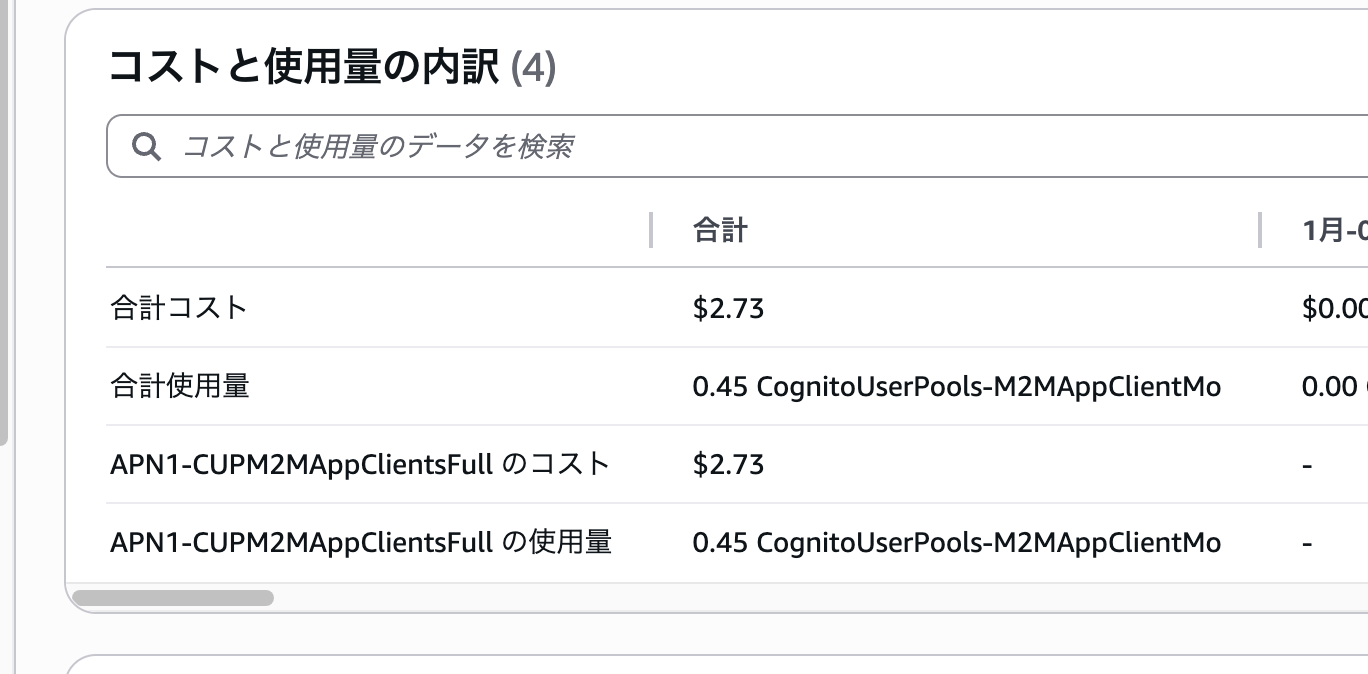Click the 0.45 CognitoUserPools usage value

click(x=956, y=386)
